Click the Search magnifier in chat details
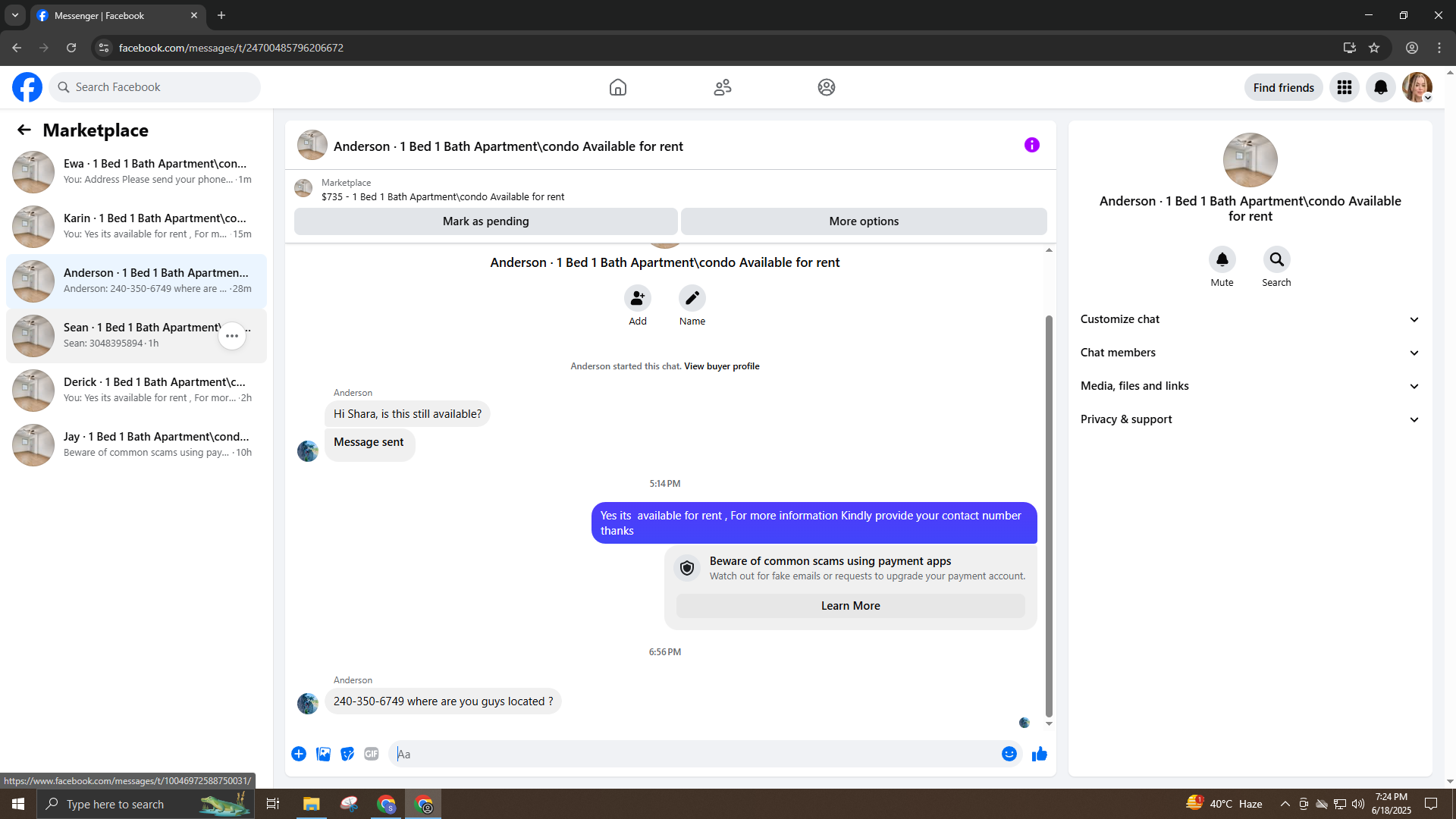This screenshot has width=1456, height=819. 1277,259
